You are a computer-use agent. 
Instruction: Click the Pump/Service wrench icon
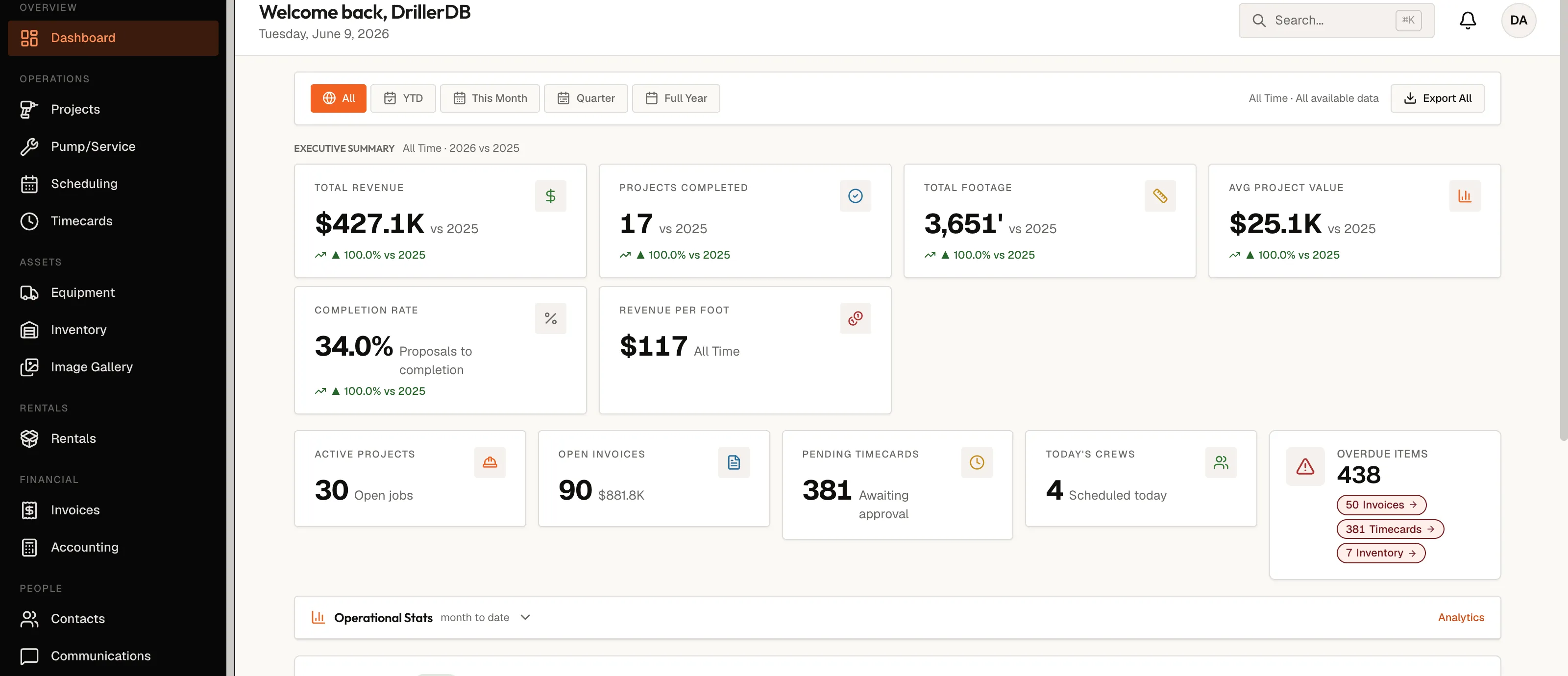coord(29,146)
